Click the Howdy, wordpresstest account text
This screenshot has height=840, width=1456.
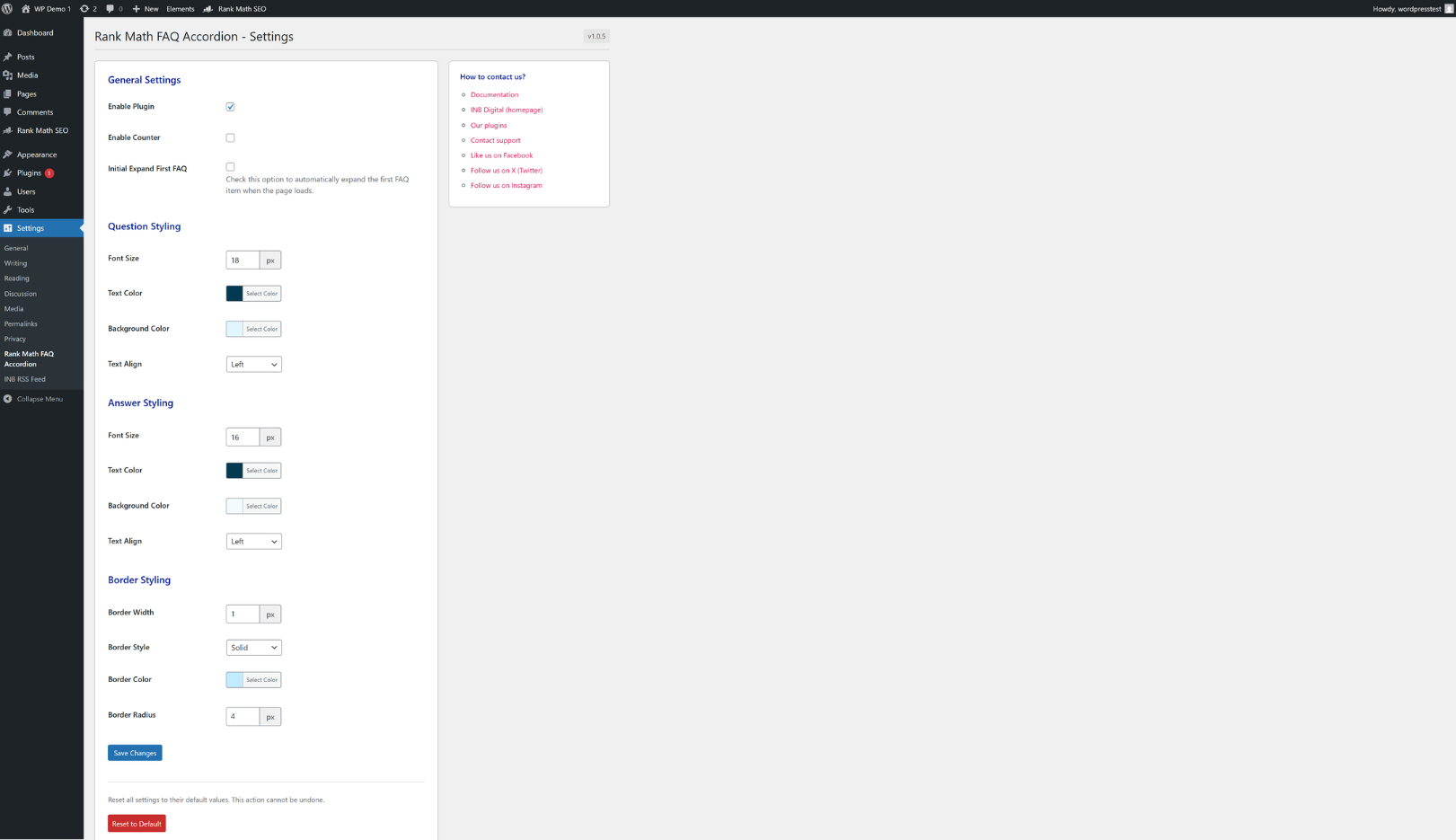1407,8
